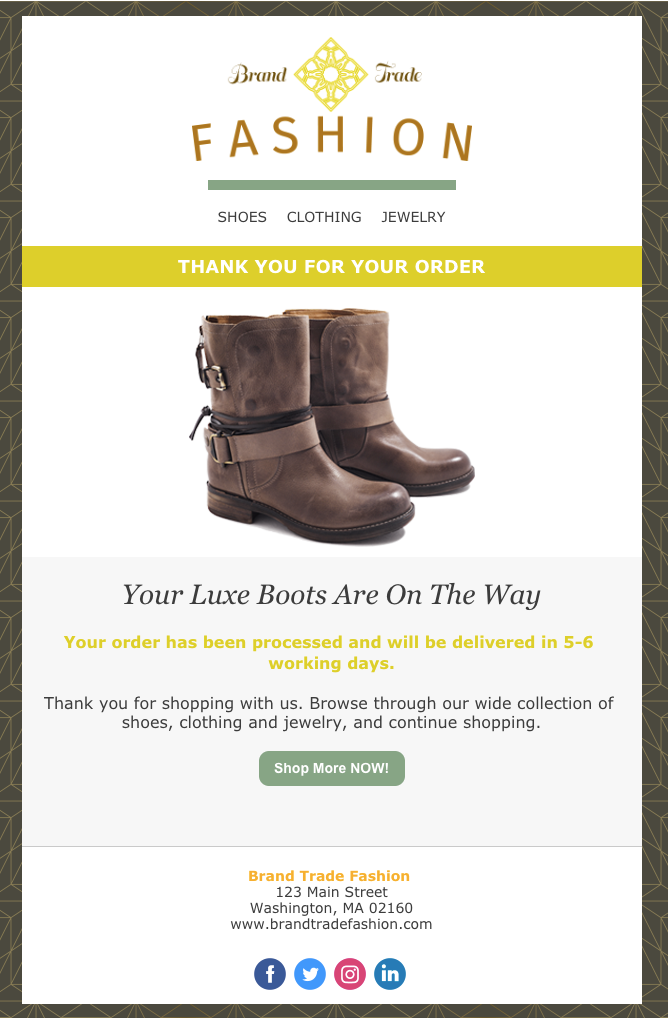Click the 123 Main Street address line
The width and height of the screenshot is (668, 1018).
[332, 892]
